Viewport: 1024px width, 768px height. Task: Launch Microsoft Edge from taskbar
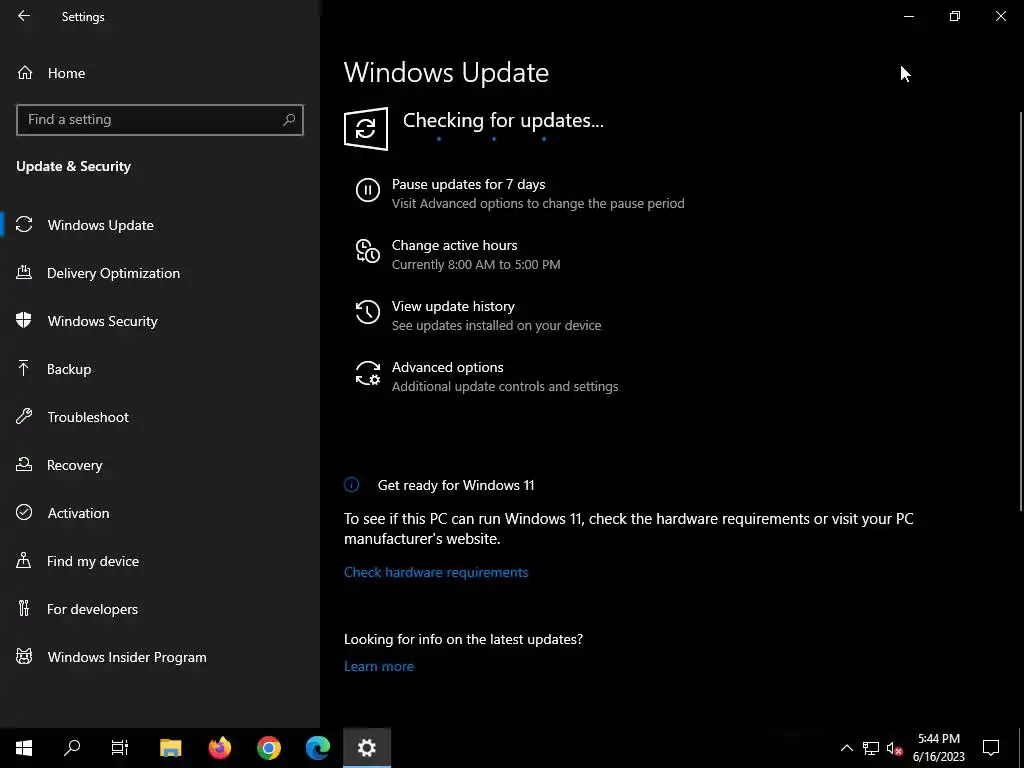[318, 748]
